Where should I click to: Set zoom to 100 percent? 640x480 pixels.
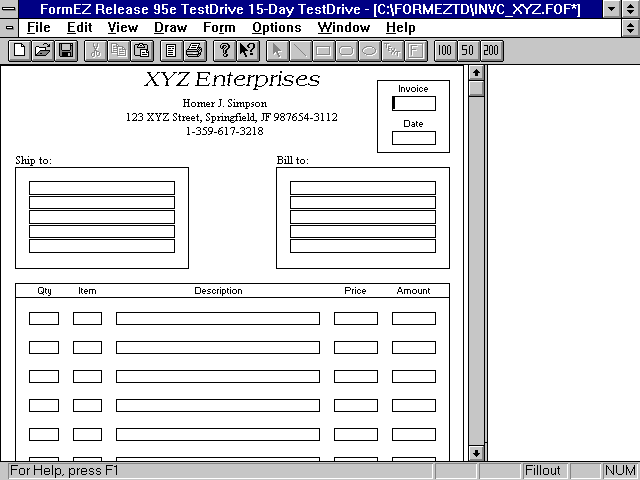tap(445, 50)
